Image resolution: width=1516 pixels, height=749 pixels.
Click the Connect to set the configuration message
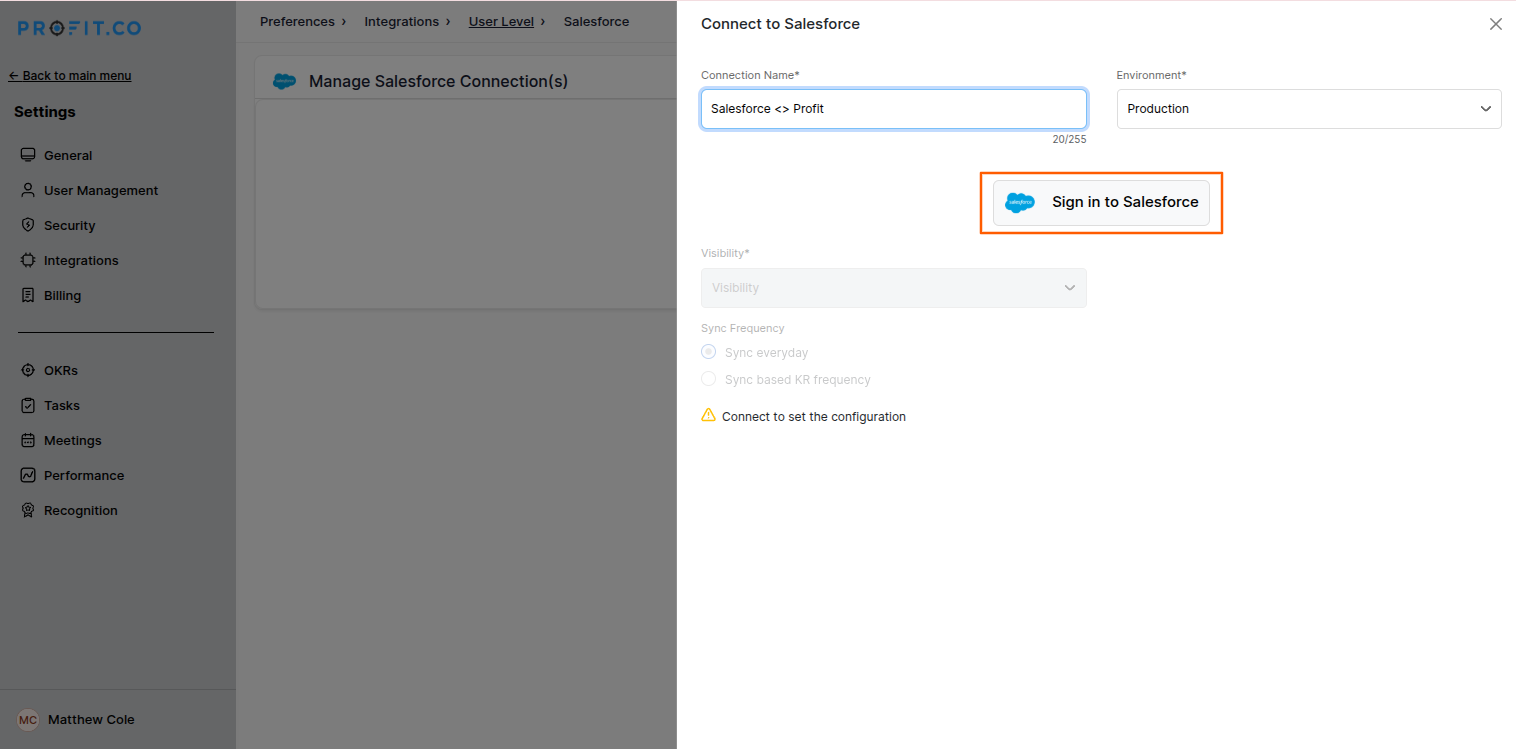pos(814,417)
